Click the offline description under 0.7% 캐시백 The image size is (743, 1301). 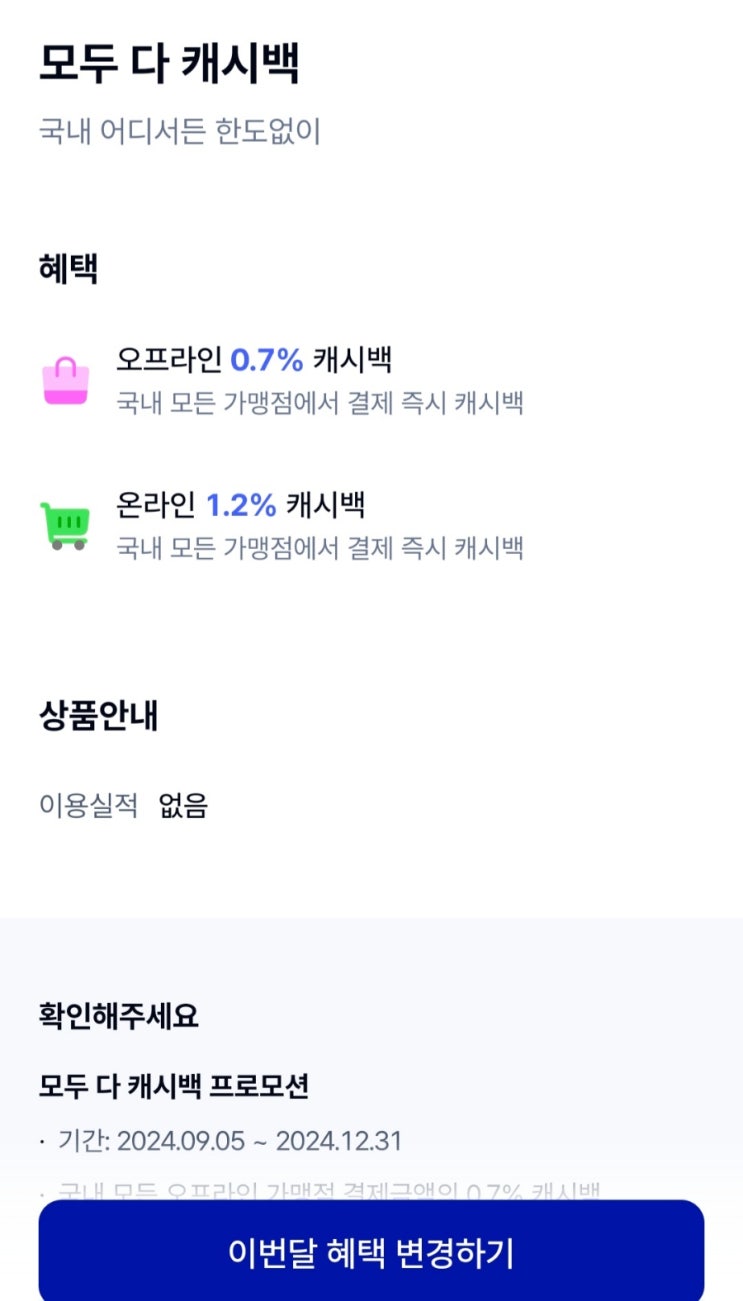[x=320, y=403]
